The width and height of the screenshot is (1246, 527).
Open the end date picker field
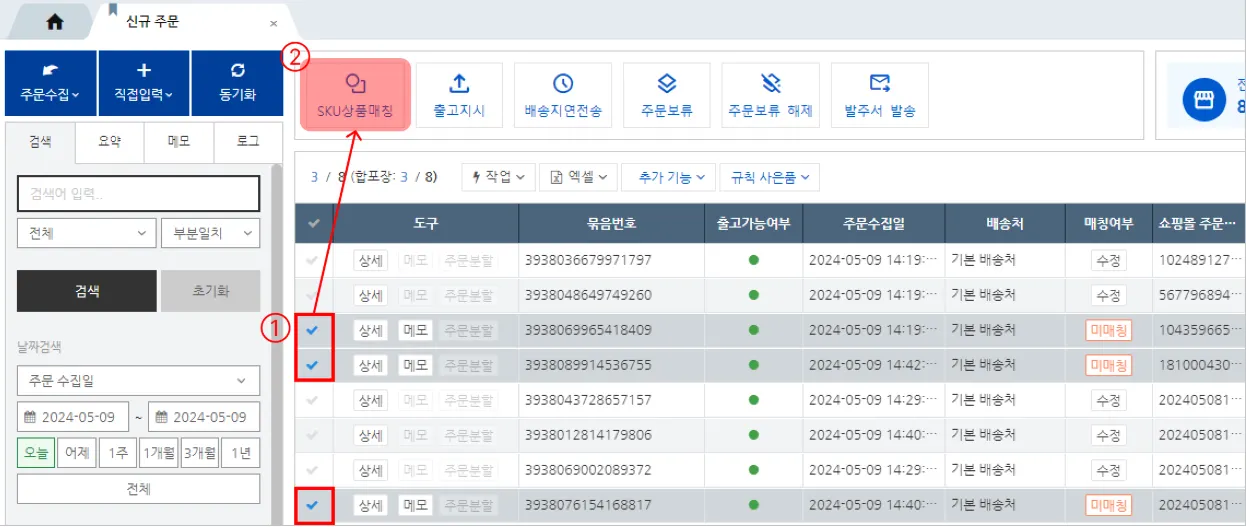click(205, 417)
